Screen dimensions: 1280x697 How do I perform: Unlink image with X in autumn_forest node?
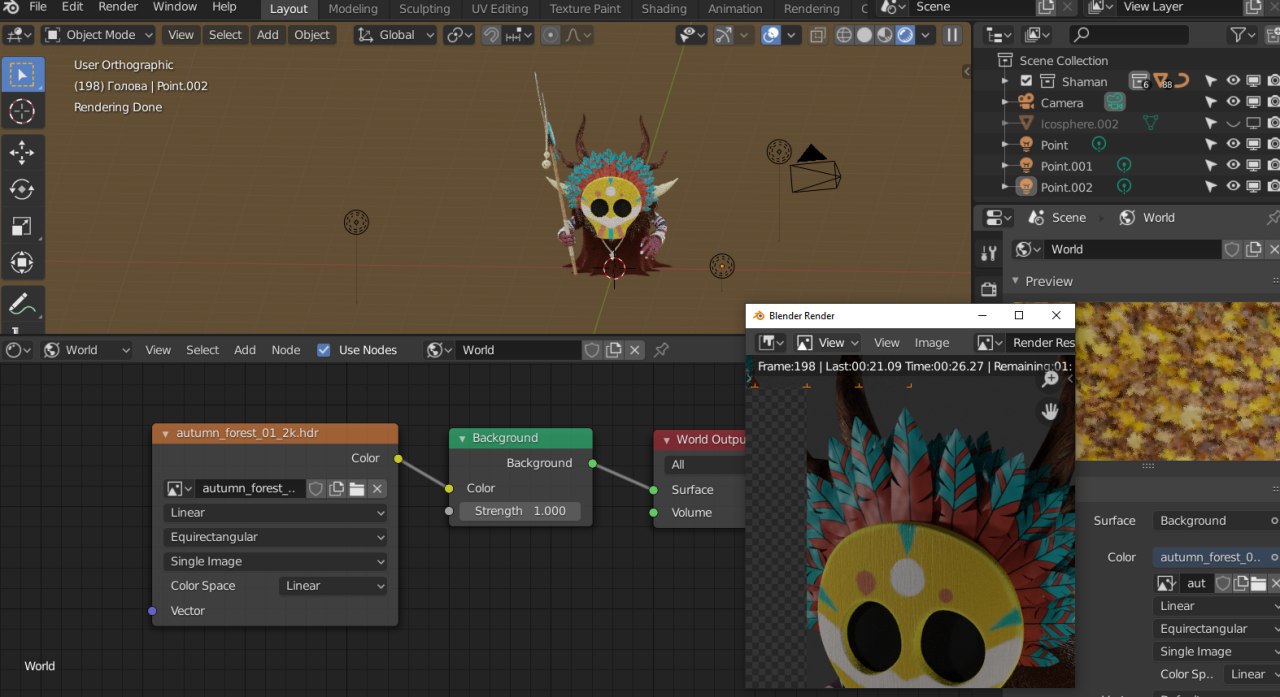click(x=377, y=488)
